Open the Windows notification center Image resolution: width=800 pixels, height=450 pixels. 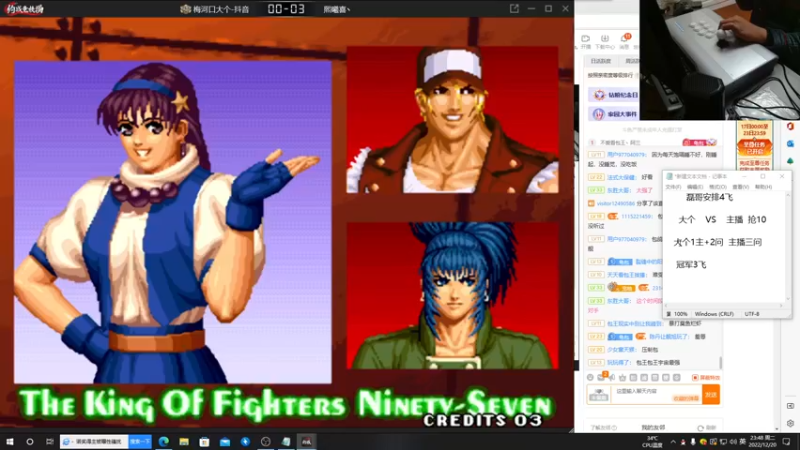(x=786, y=442)
